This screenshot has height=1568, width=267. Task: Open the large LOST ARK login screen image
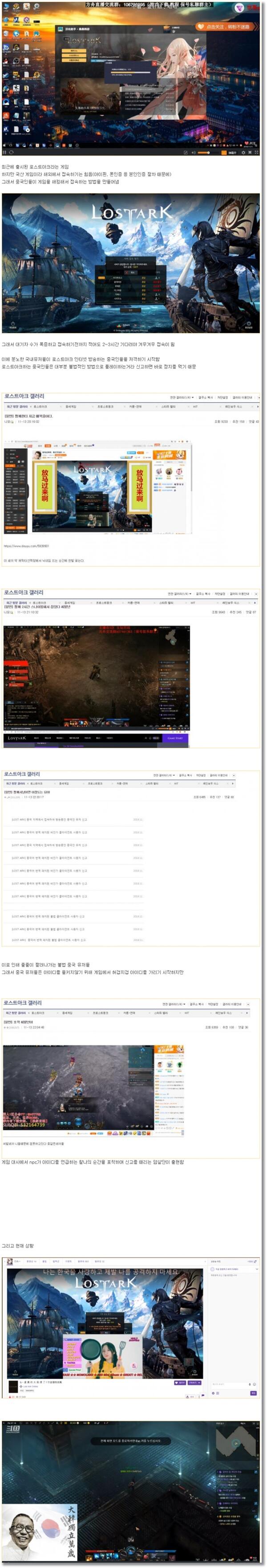[131, 263]
